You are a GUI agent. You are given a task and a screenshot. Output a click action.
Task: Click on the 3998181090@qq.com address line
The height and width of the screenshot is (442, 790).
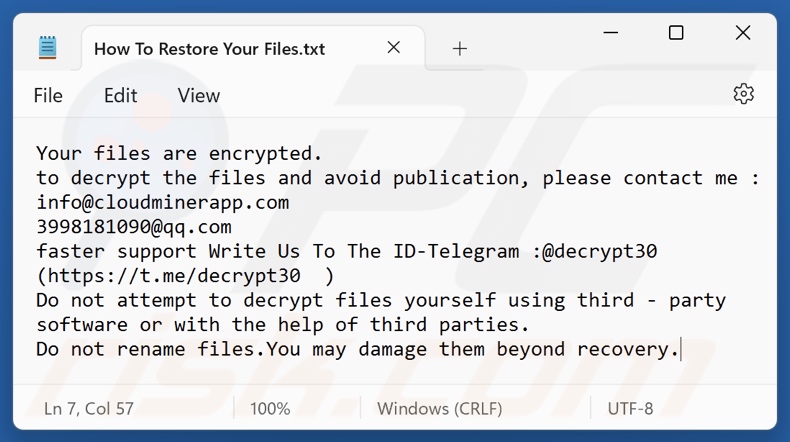[133, 227]
